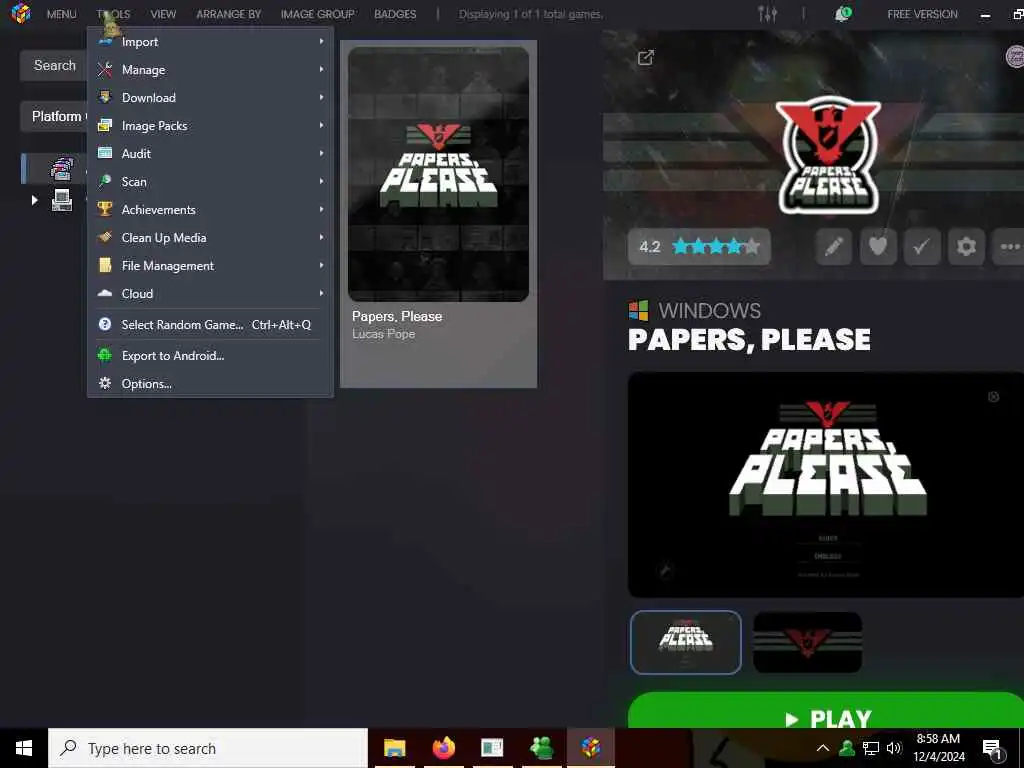Choose Select Random Game entry
The height and width of the screenshot is (768, 1024).
[210, 325]
